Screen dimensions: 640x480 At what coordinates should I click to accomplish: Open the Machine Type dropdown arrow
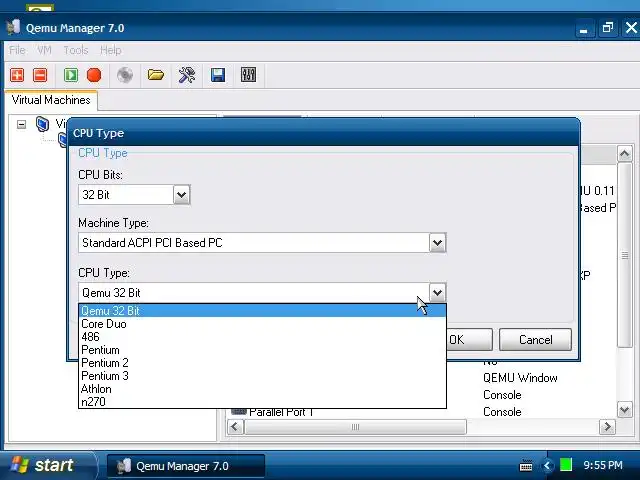pos(438,243)
